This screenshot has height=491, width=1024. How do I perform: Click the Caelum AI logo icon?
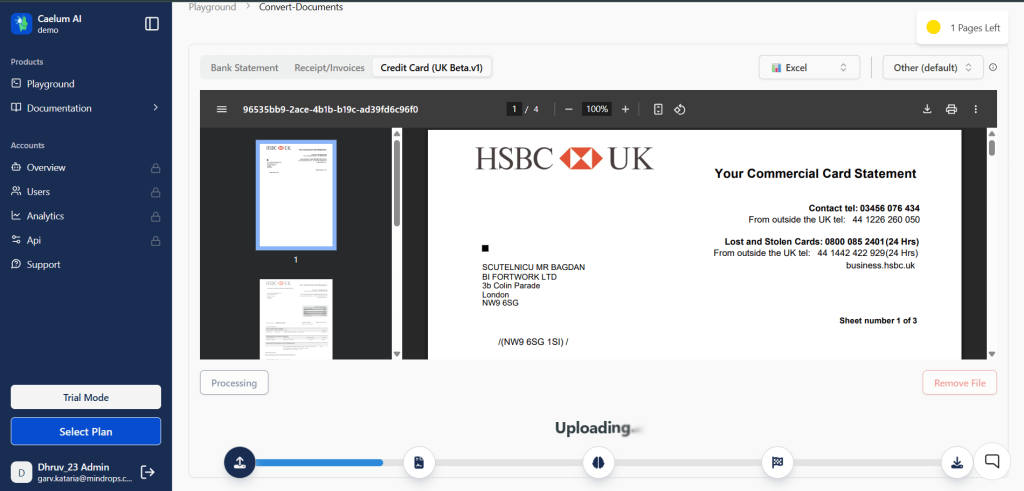pos(22,24)
